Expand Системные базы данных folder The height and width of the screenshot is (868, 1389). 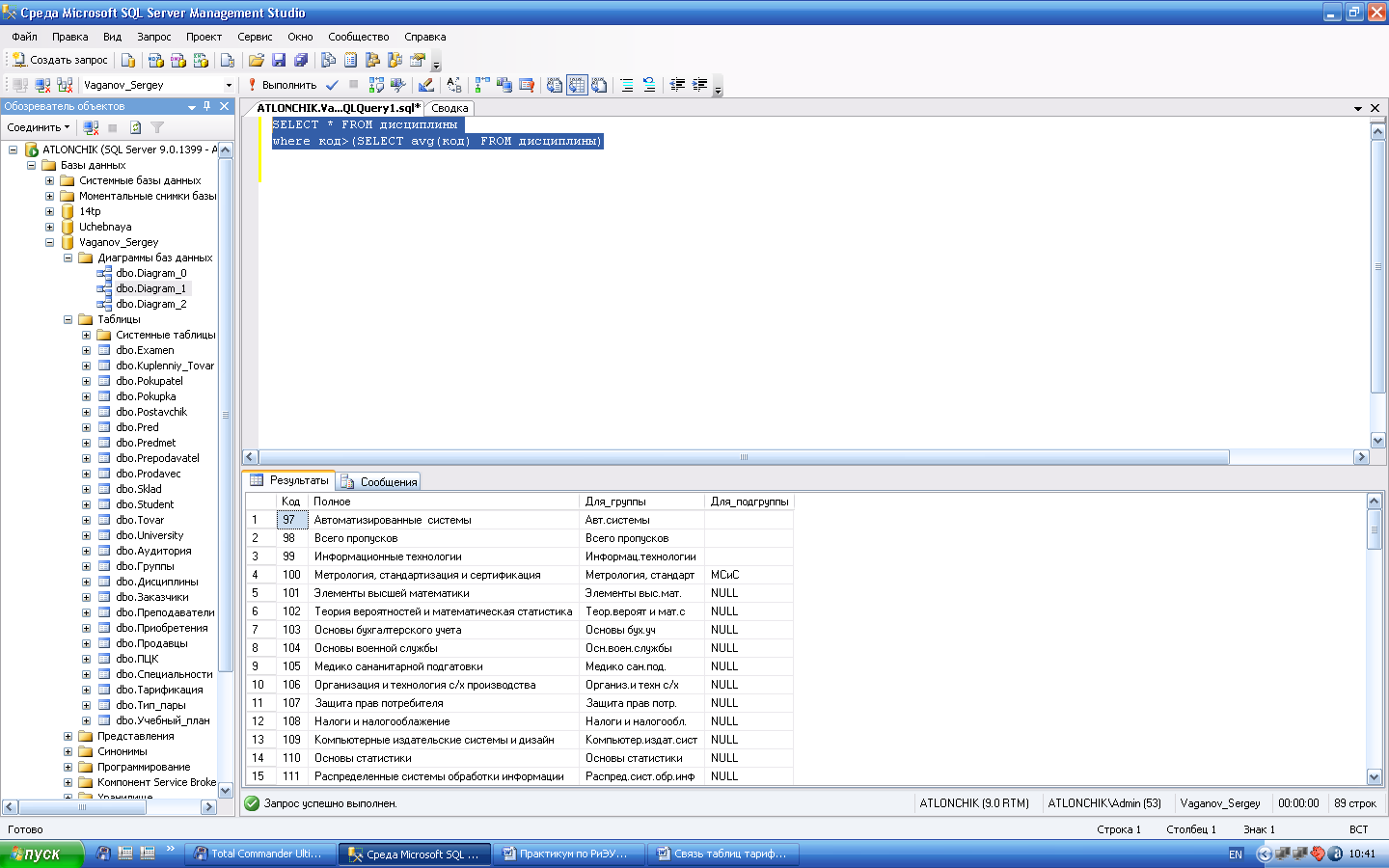coord(49,180)
